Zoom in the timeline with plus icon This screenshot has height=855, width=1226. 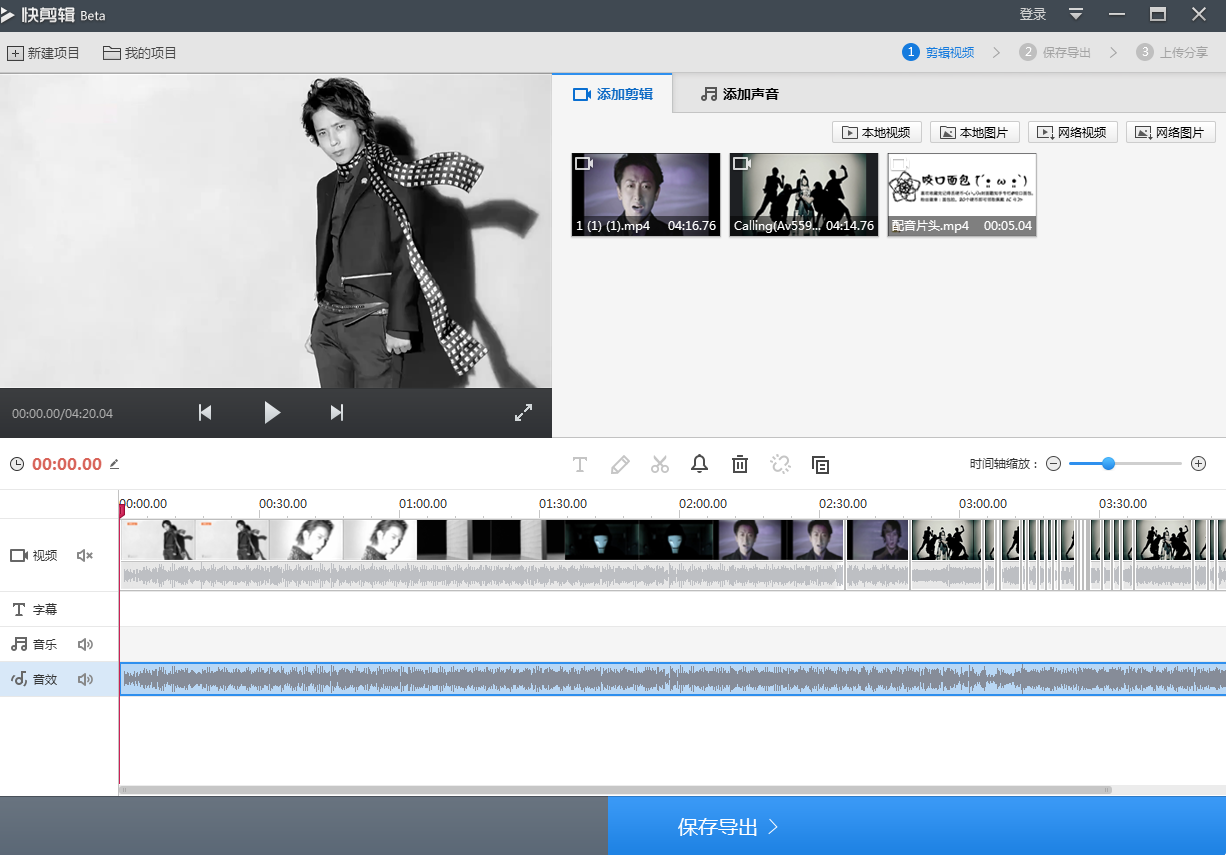pos(1199,463)
